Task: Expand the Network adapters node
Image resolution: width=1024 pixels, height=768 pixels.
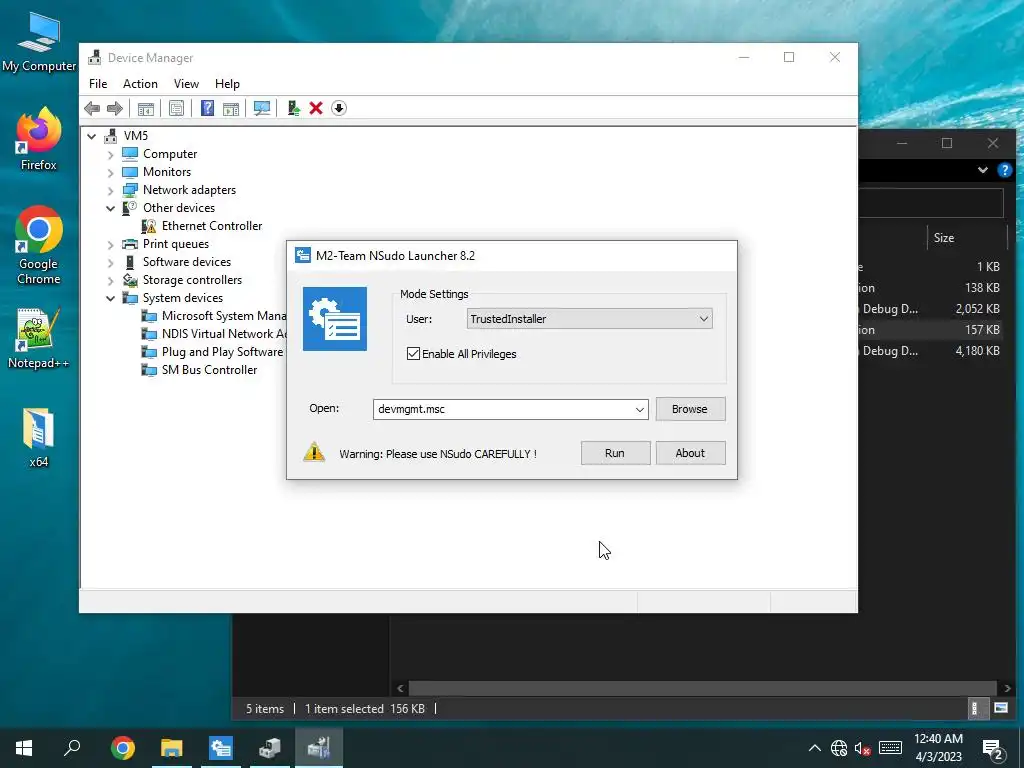Action: (110, 191)
